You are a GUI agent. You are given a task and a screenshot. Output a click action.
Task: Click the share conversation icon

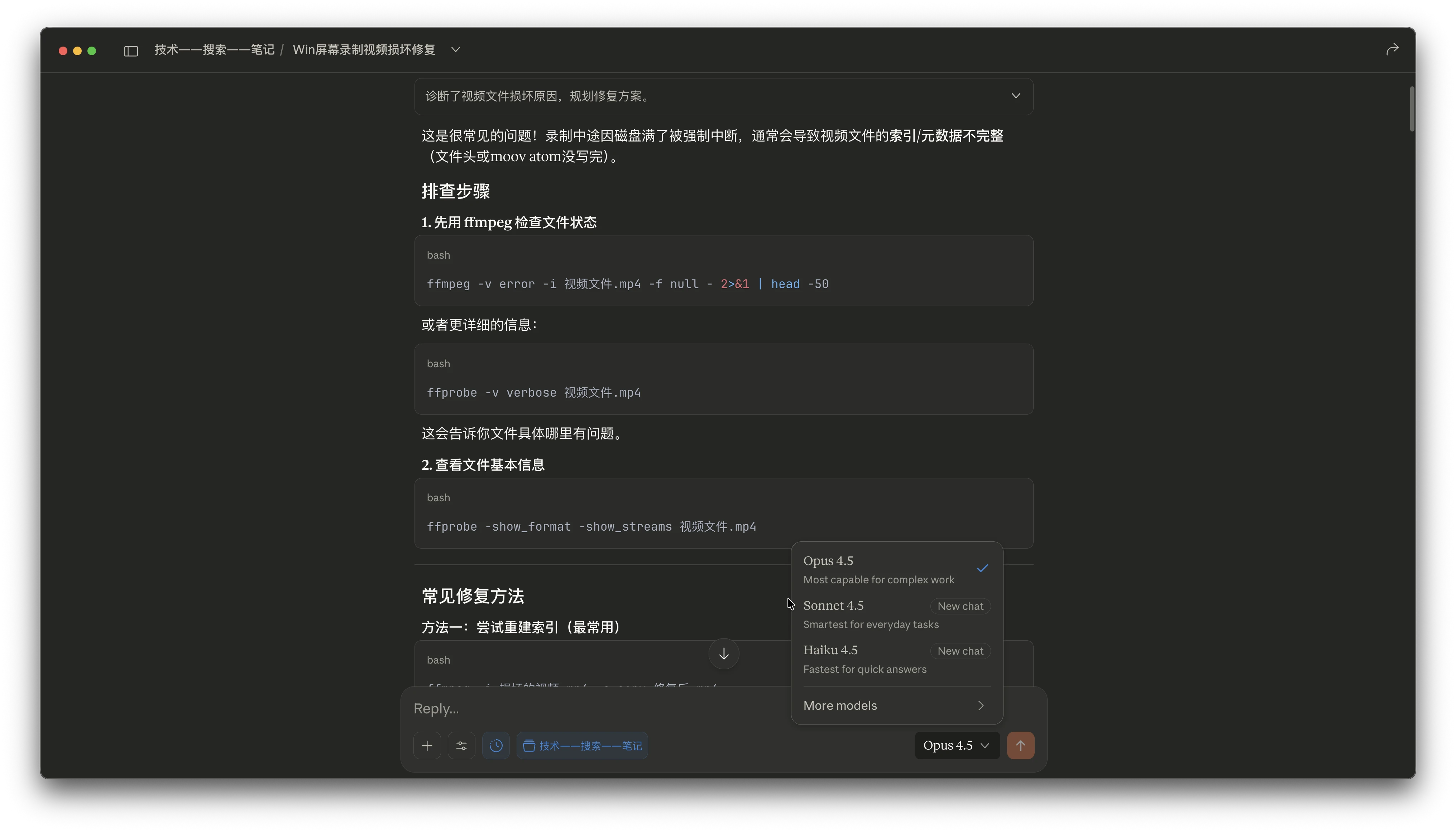(1392, 49)
